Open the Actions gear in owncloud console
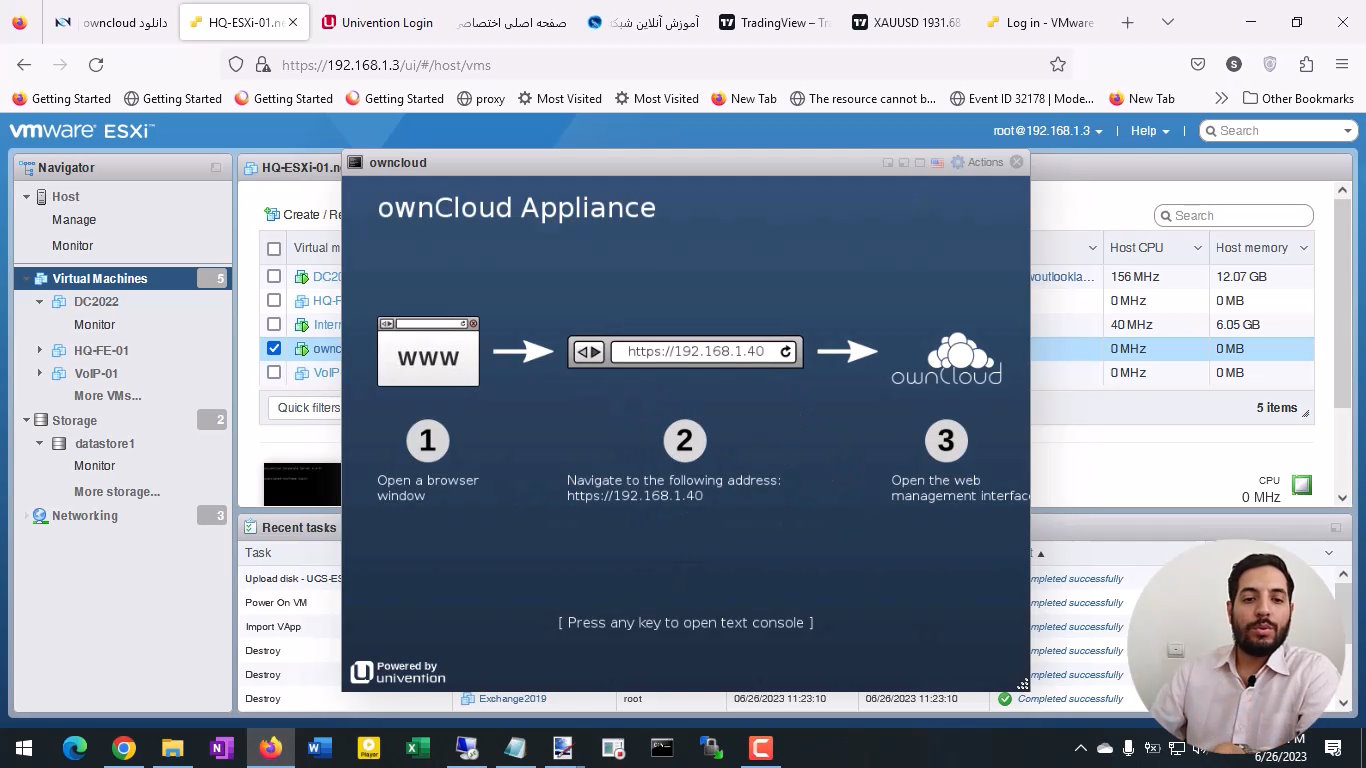The height and width of the screenshot is (768, 1366). pyautogui.click(x=977, y=162)
